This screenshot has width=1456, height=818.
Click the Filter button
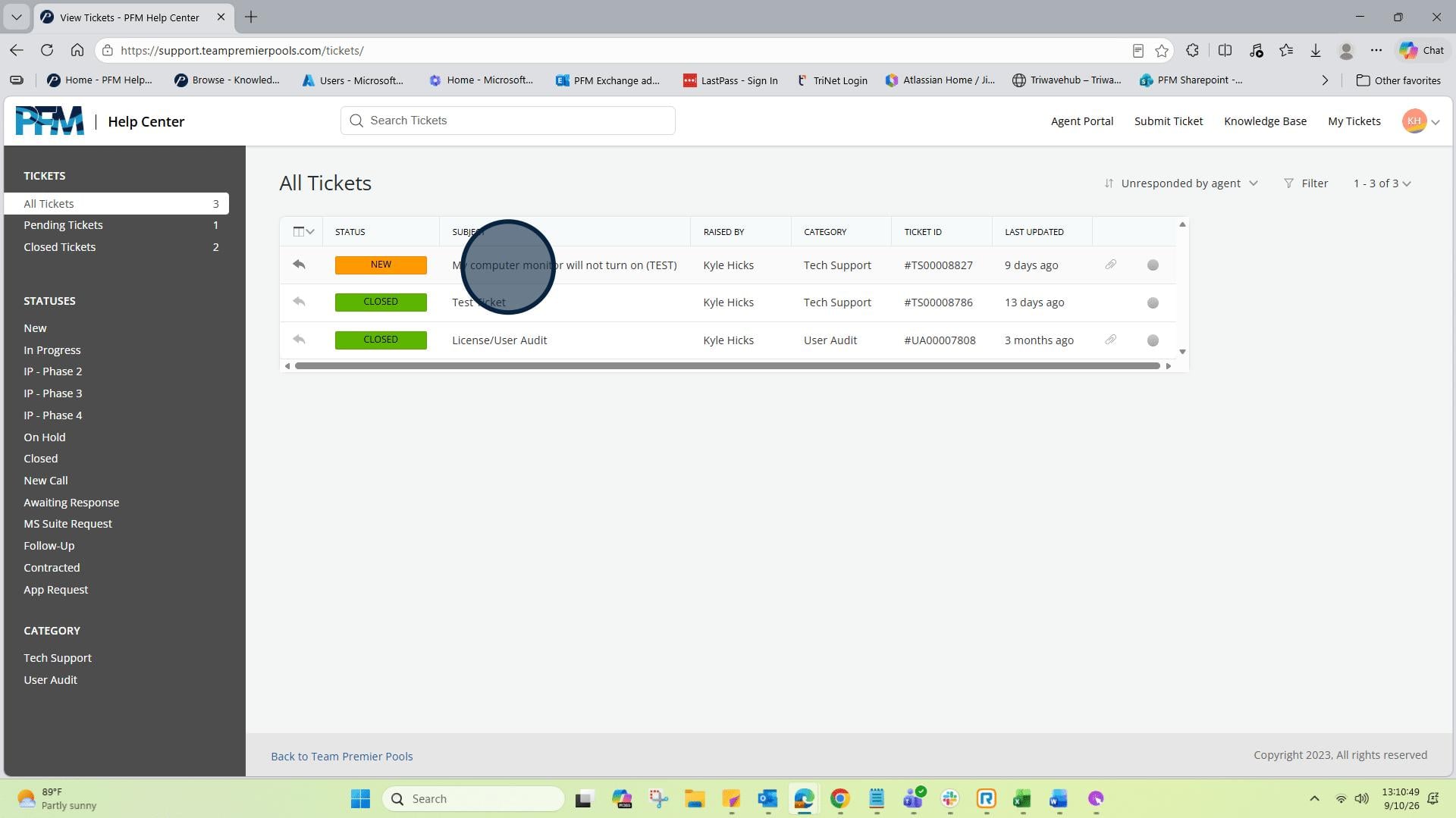[x=1306, y=183]
